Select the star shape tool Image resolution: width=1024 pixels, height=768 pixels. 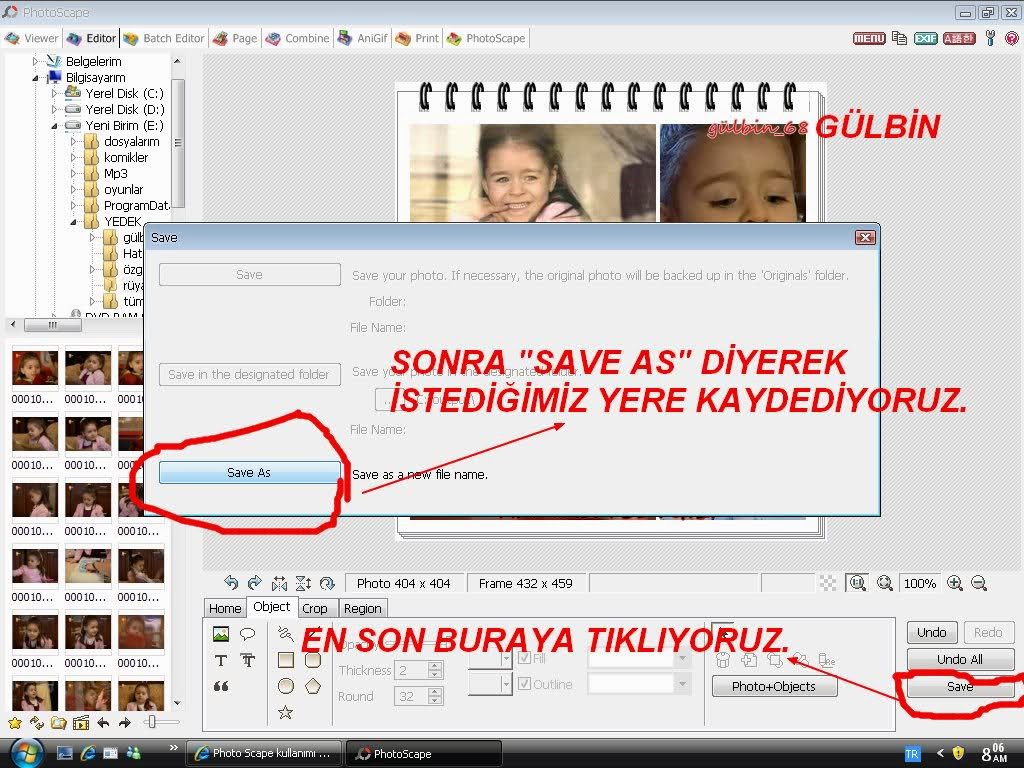285,712
